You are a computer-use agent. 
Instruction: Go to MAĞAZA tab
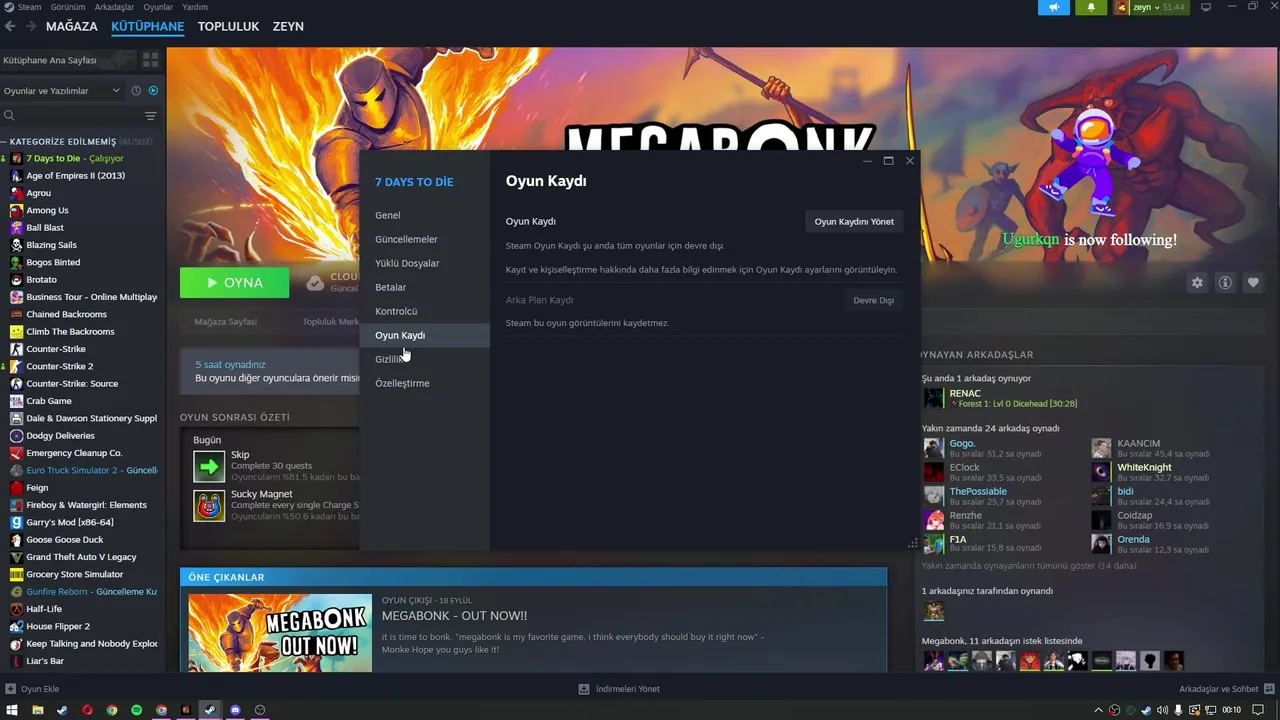pyautogui.click(x=72, y=27)
